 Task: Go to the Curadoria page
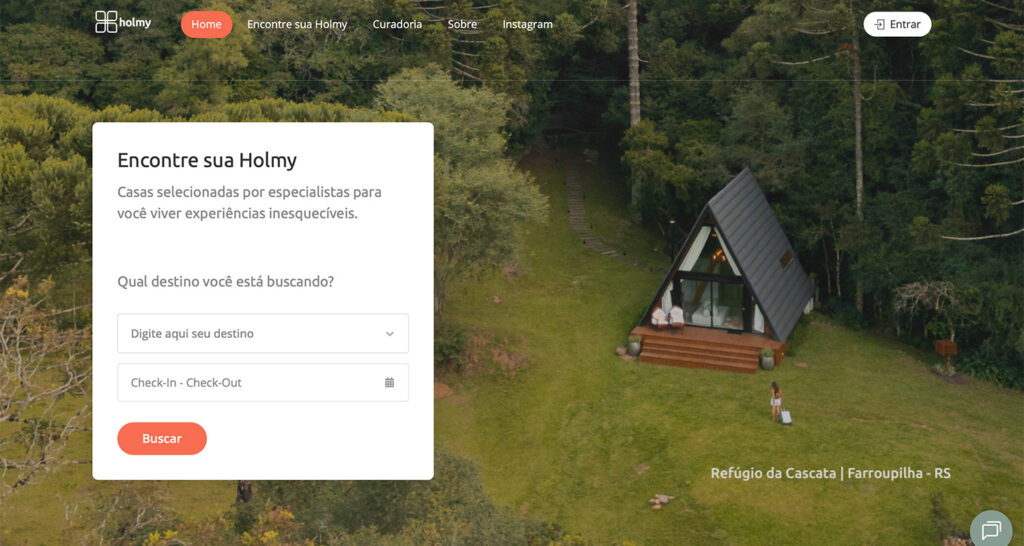click(397, 24)
